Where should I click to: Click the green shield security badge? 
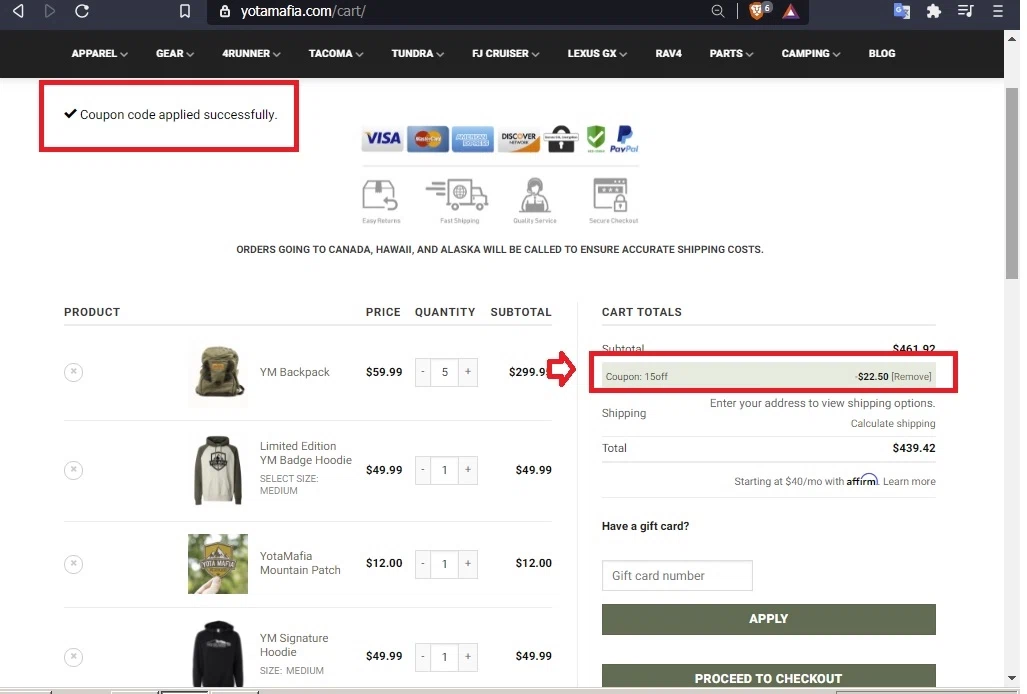tap(596, 139)
